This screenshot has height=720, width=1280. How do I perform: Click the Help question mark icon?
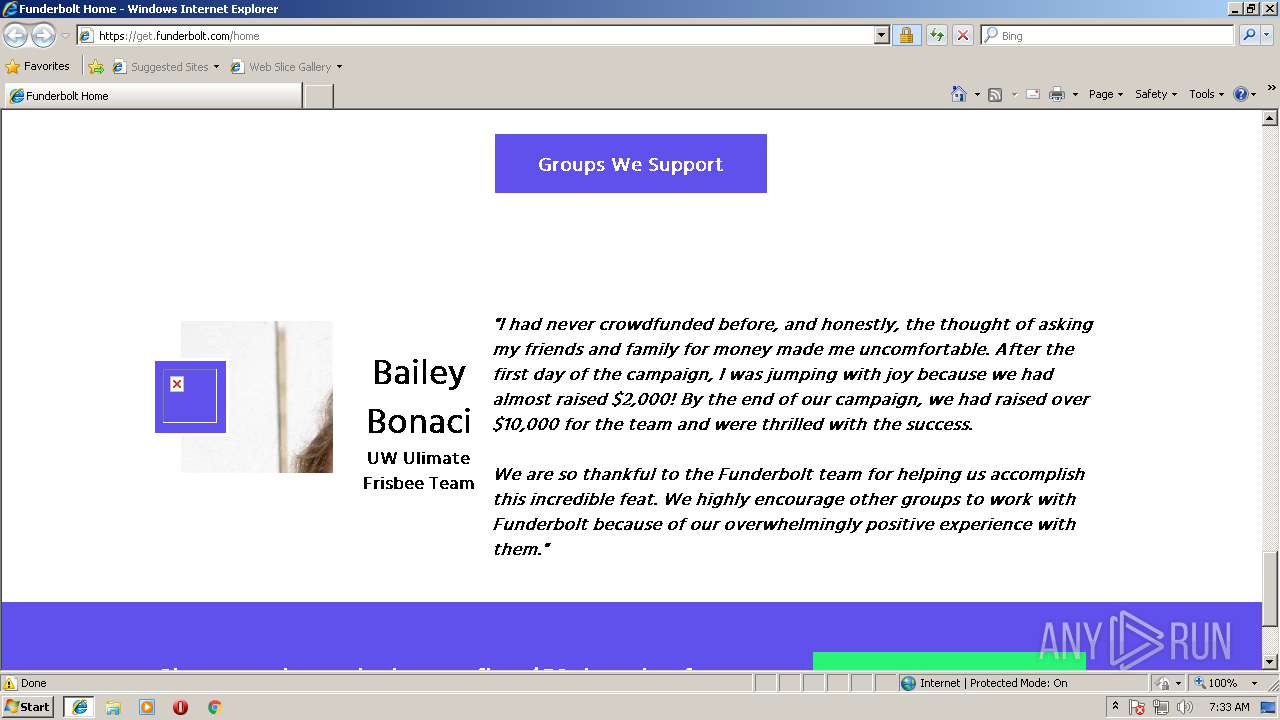coord(1241,94)
